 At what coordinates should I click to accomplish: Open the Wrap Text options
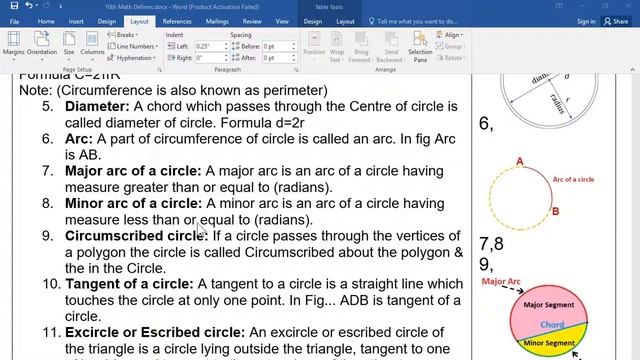point(336,47)
